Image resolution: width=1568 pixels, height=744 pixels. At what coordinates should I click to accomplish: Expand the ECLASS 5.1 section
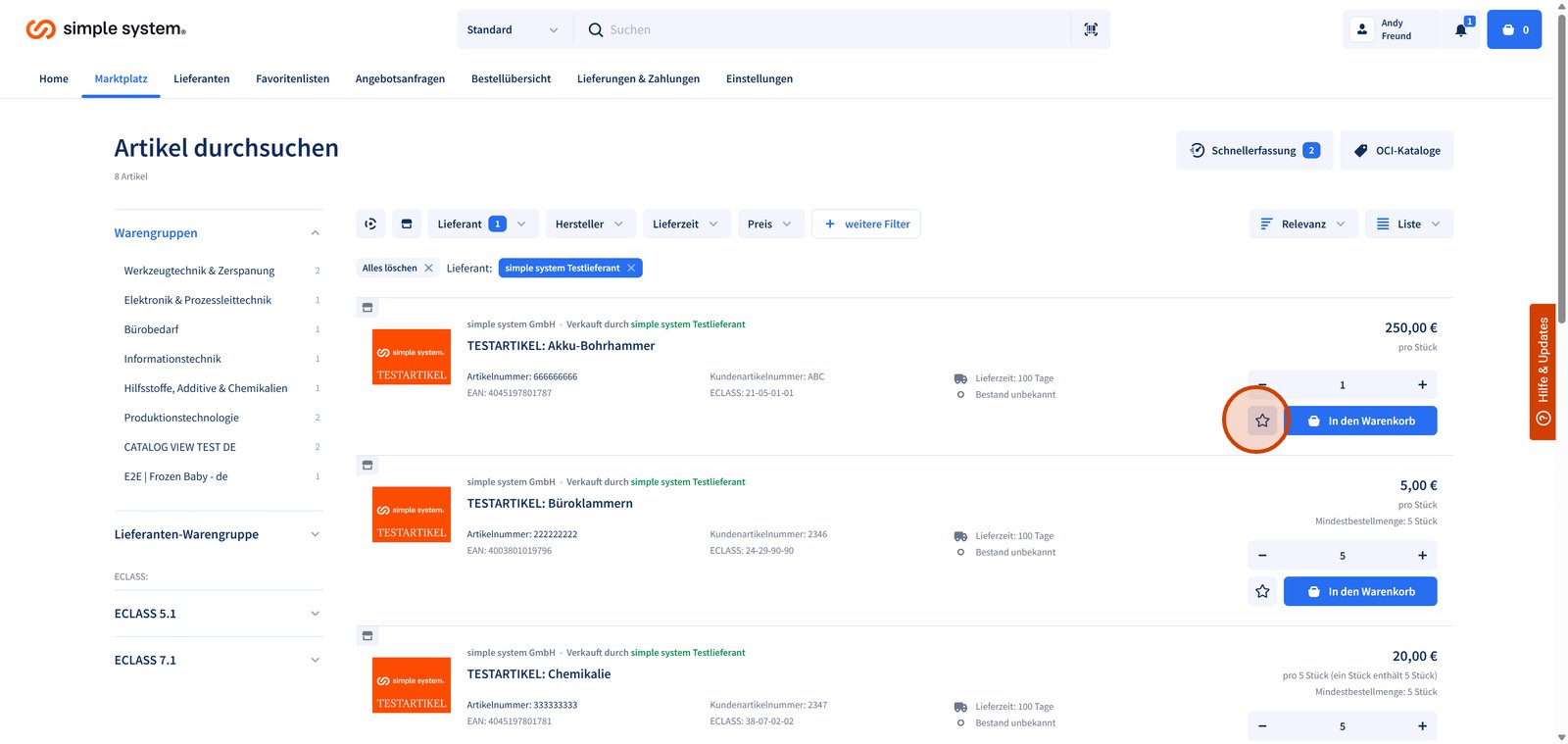point(218,614)
